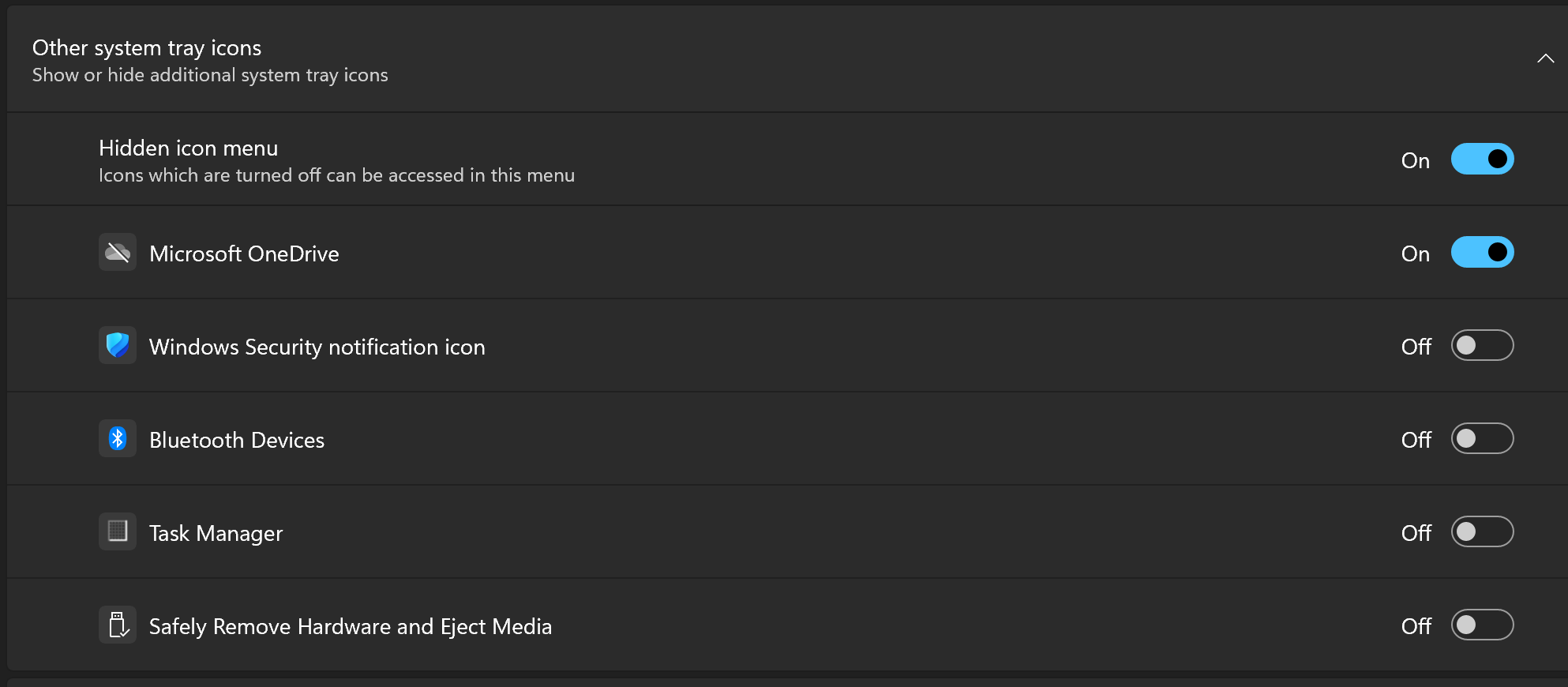This screenshot has width=1568, height=687.
Task: Click the Windows Security shield icon
Action: [x=118, y=346]
